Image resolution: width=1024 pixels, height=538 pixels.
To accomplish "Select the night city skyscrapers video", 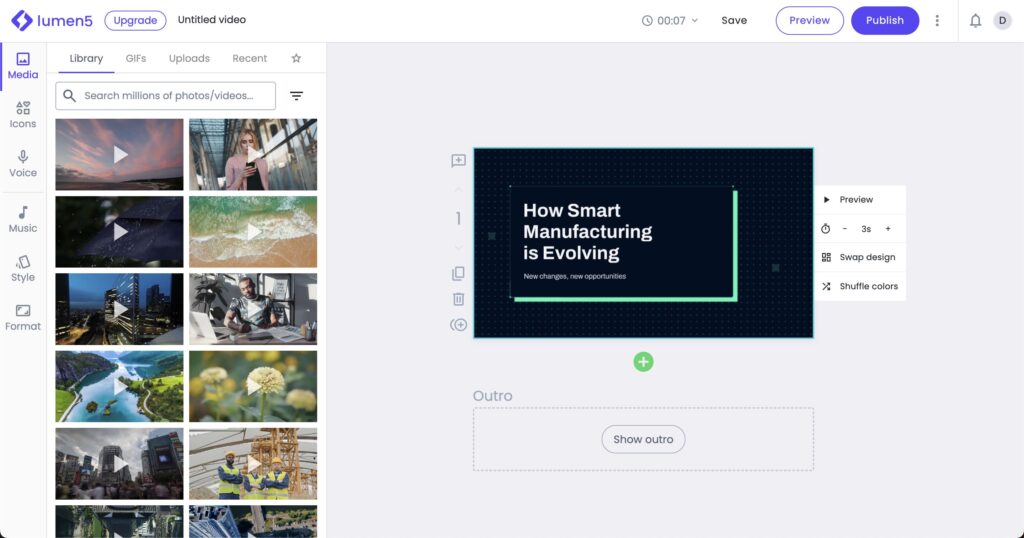I will [x=120, y=309].
